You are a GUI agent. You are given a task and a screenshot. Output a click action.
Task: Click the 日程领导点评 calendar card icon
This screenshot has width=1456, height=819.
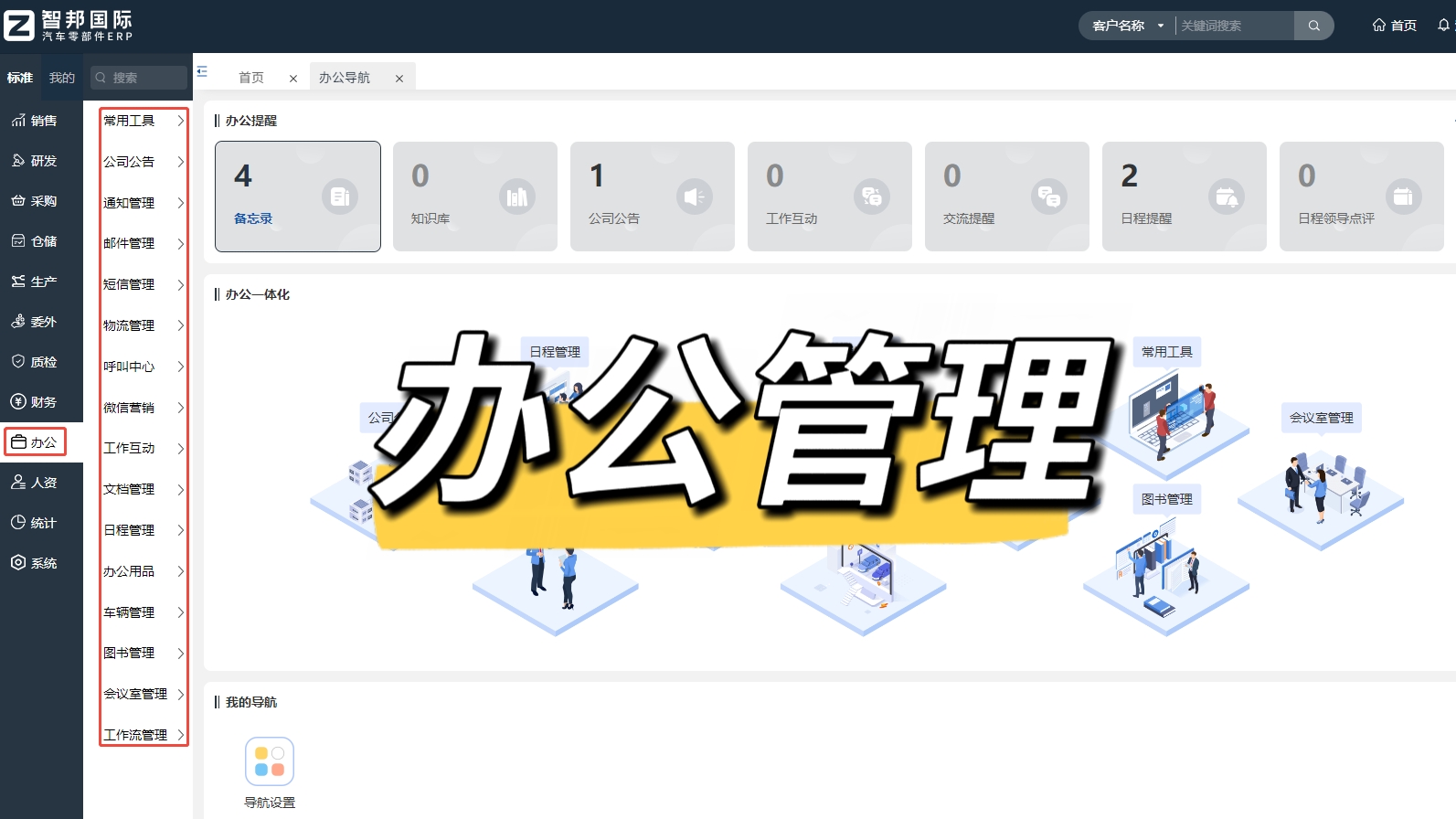coord(1404,197)
